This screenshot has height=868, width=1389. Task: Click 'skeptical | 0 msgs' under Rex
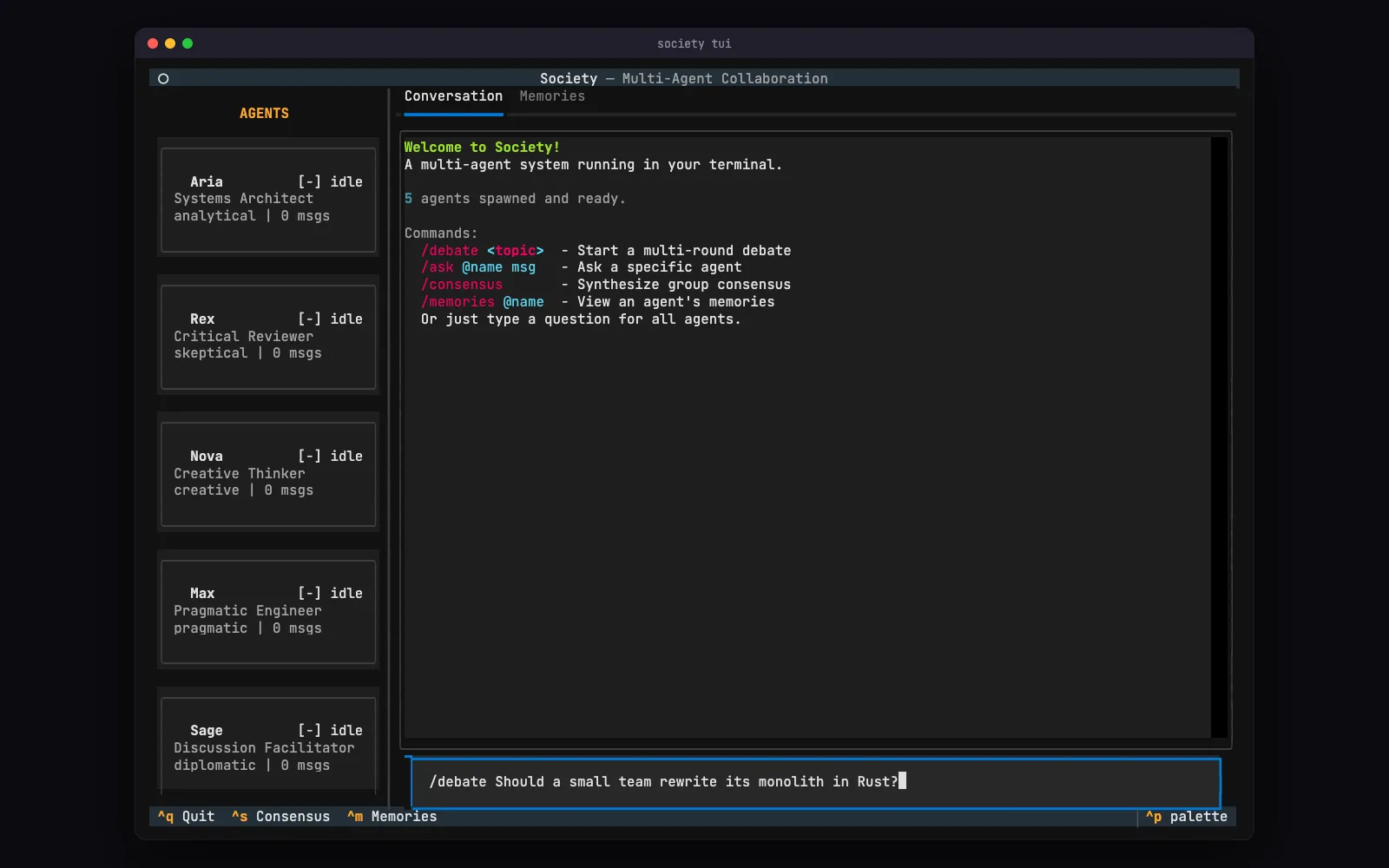(247, 353)
